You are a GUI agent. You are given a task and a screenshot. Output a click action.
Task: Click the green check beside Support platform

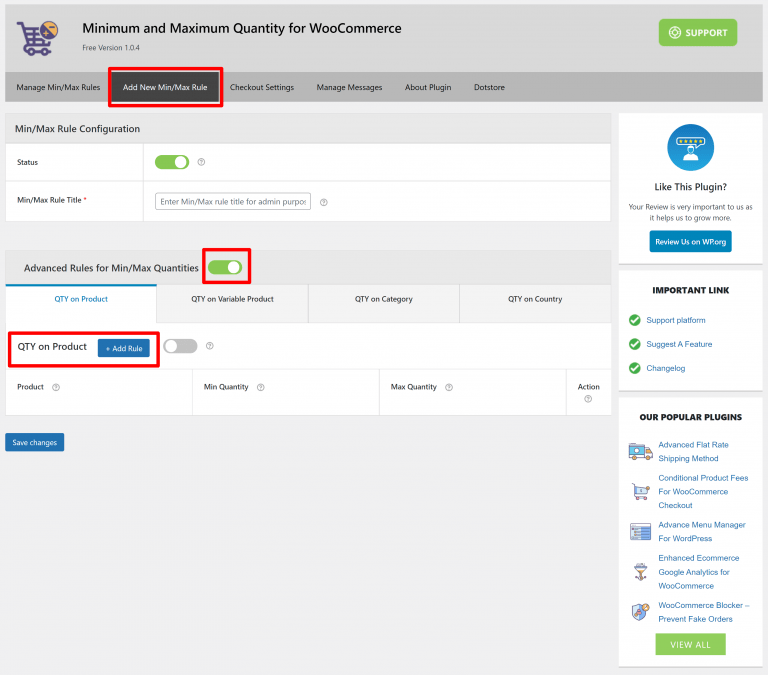coord(634,320)
